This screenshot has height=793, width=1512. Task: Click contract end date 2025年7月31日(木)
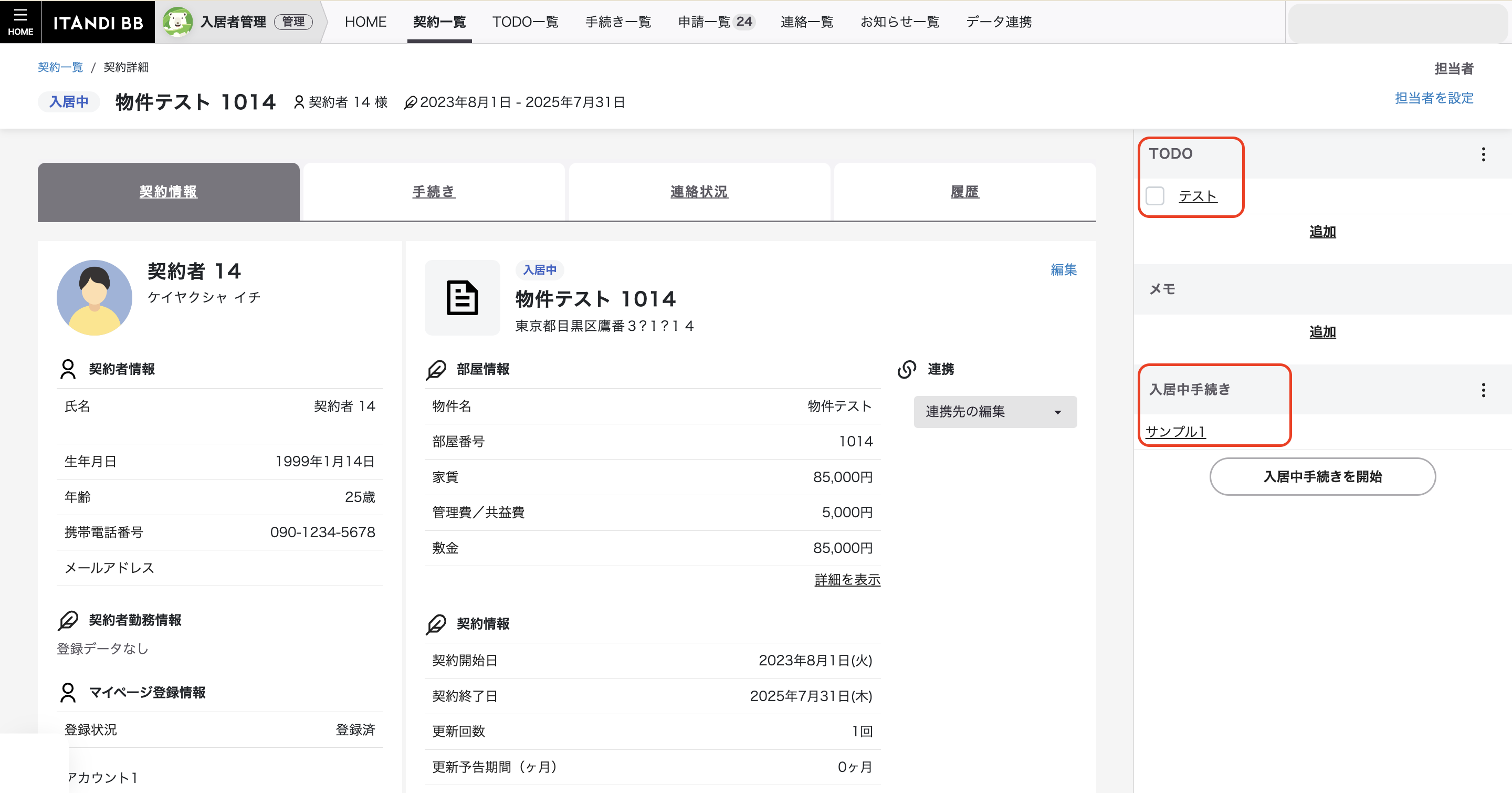tap(811, 696)
